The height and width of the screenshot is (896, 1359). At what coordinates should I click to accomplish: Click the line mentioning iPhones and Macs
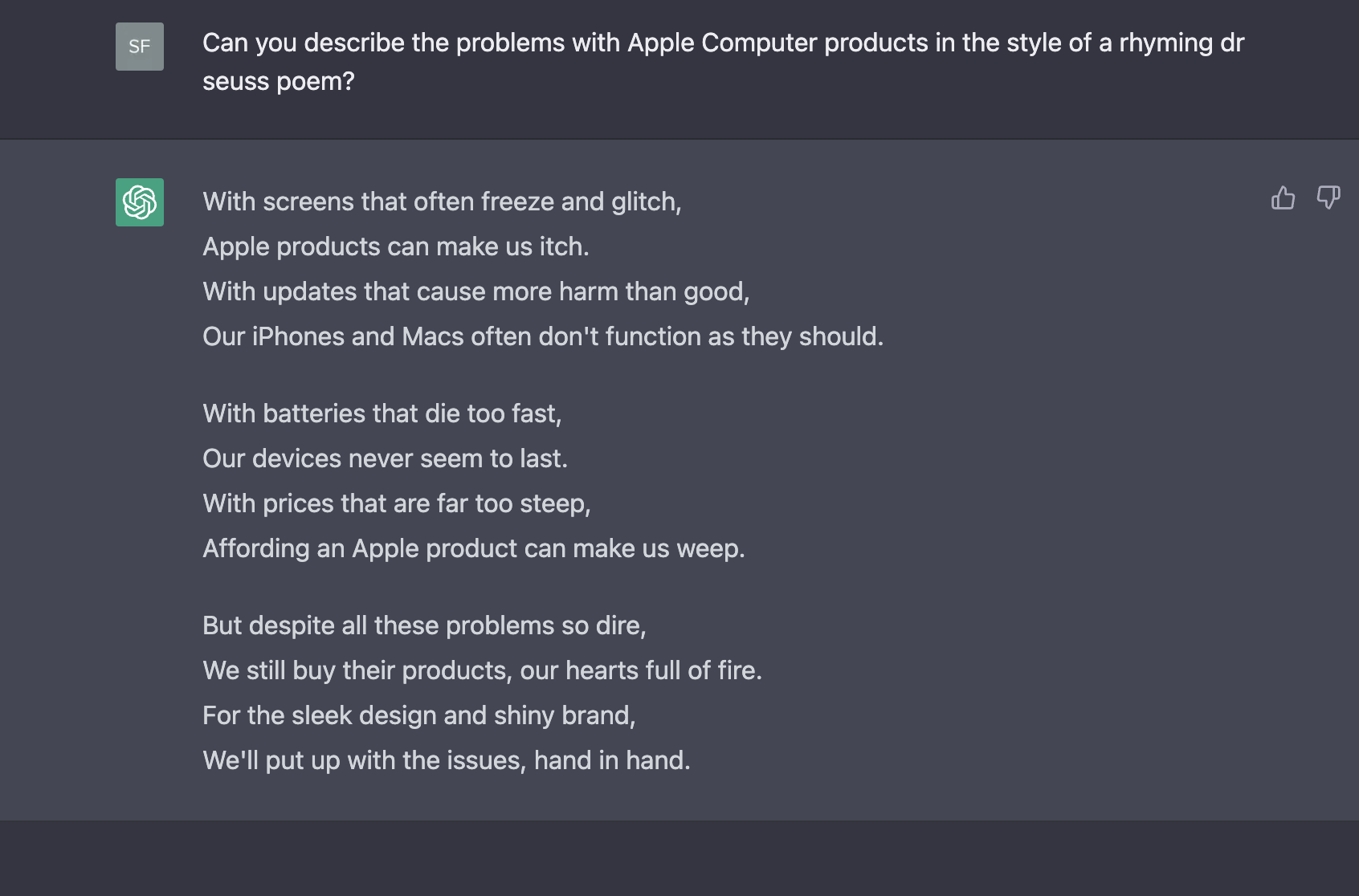[x=542, y=336]
